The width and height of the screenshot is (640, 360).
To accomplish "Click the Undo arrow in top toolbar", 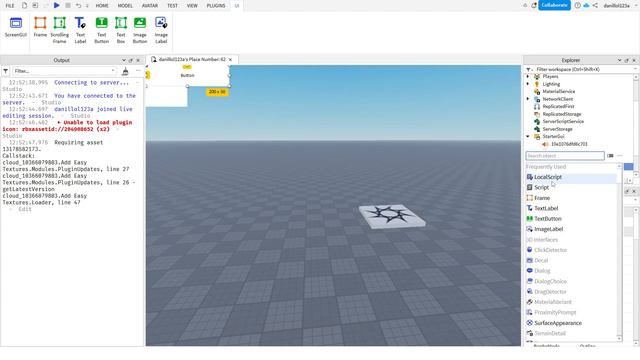I will pyautogui.click(x=78, y=6).
